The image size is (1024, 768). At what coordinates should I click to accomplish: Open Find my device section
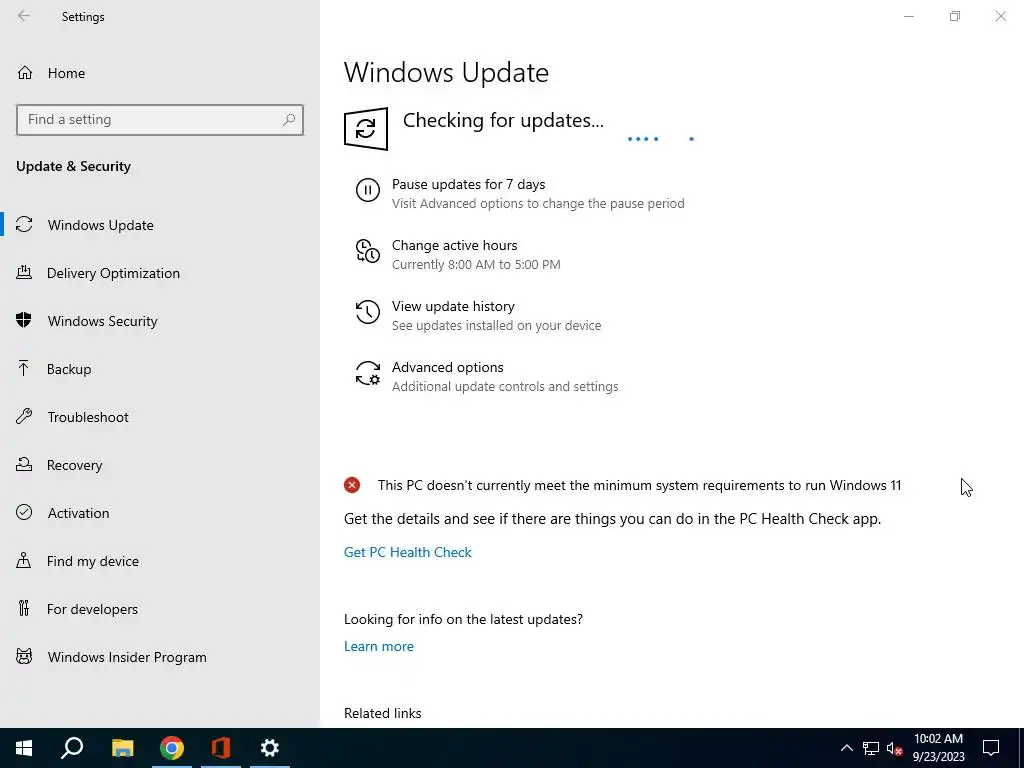(160, 561)
